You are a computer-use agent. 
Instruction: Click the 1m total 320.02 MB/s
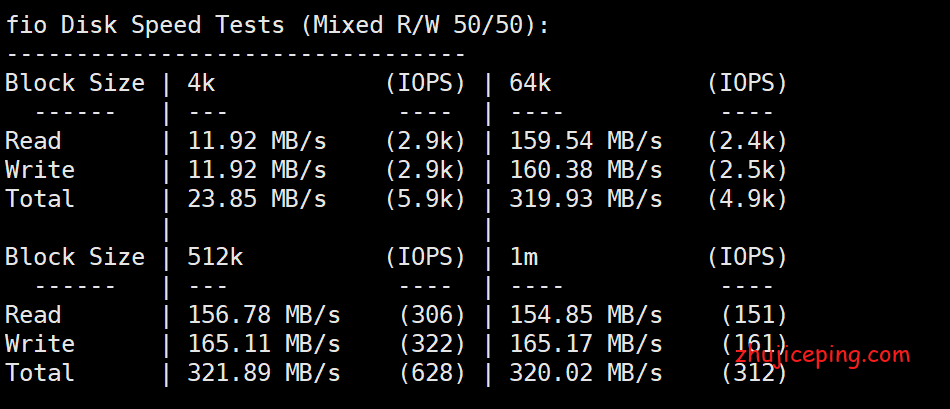point(586,373)
